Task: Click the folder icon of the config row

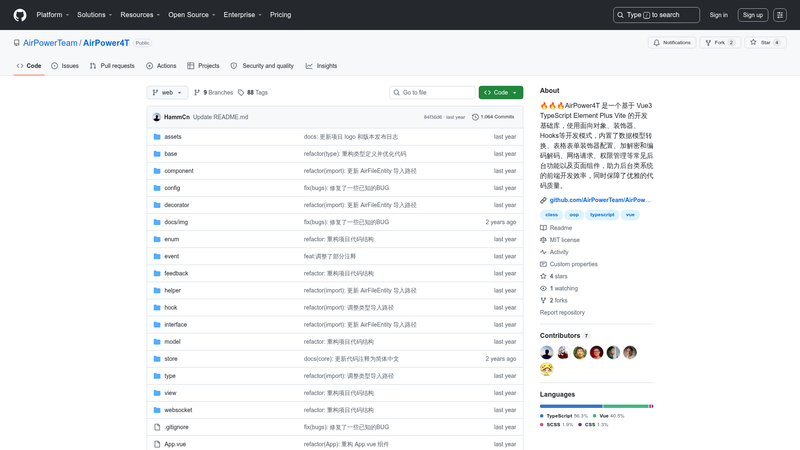Action: pyautogui.click(x=157, y=188)
